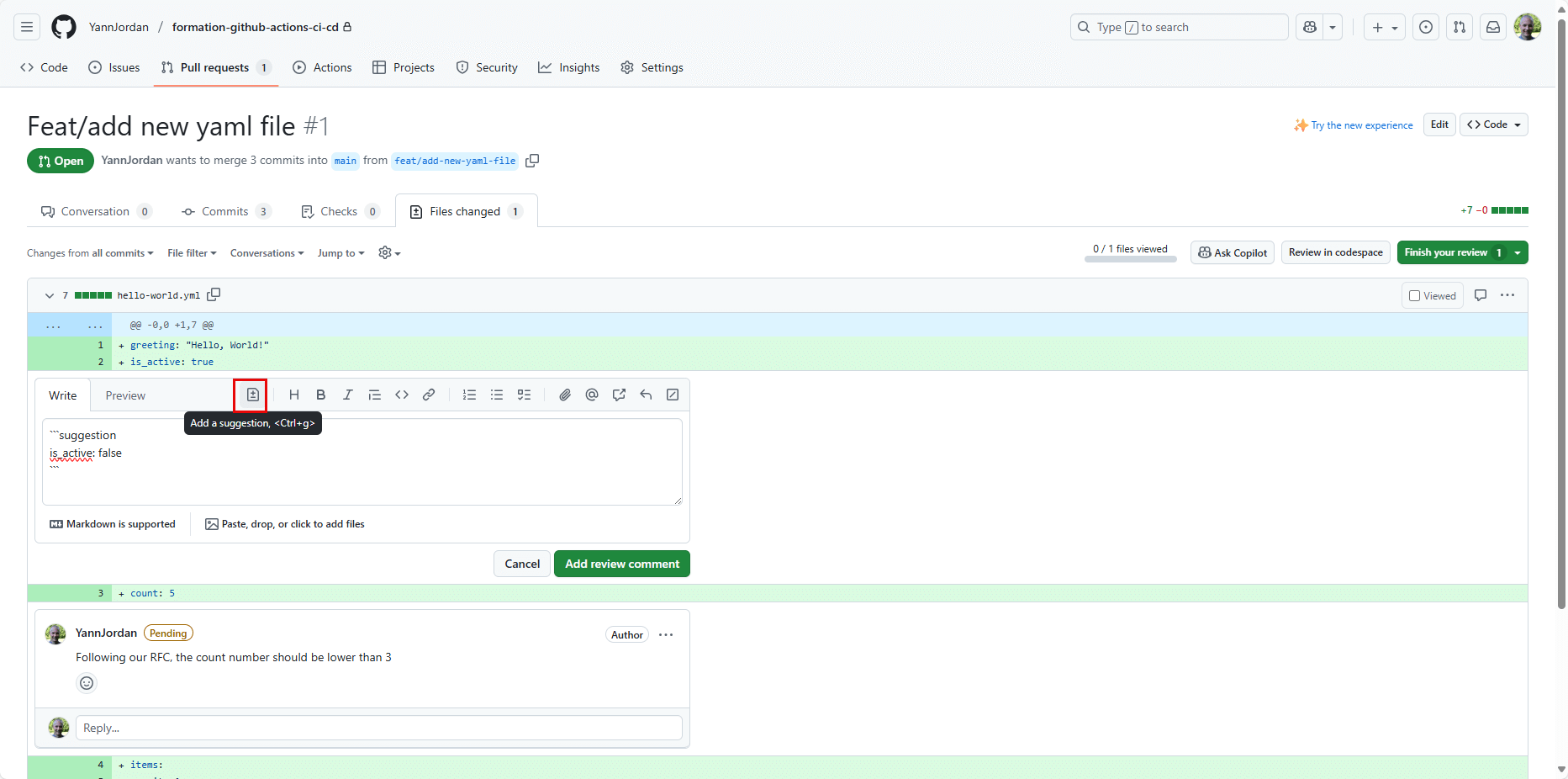Screen dimensions: 1568x779
Task: Open the feat-add-new-yaml-file branch link
Action: coord(454,161)
